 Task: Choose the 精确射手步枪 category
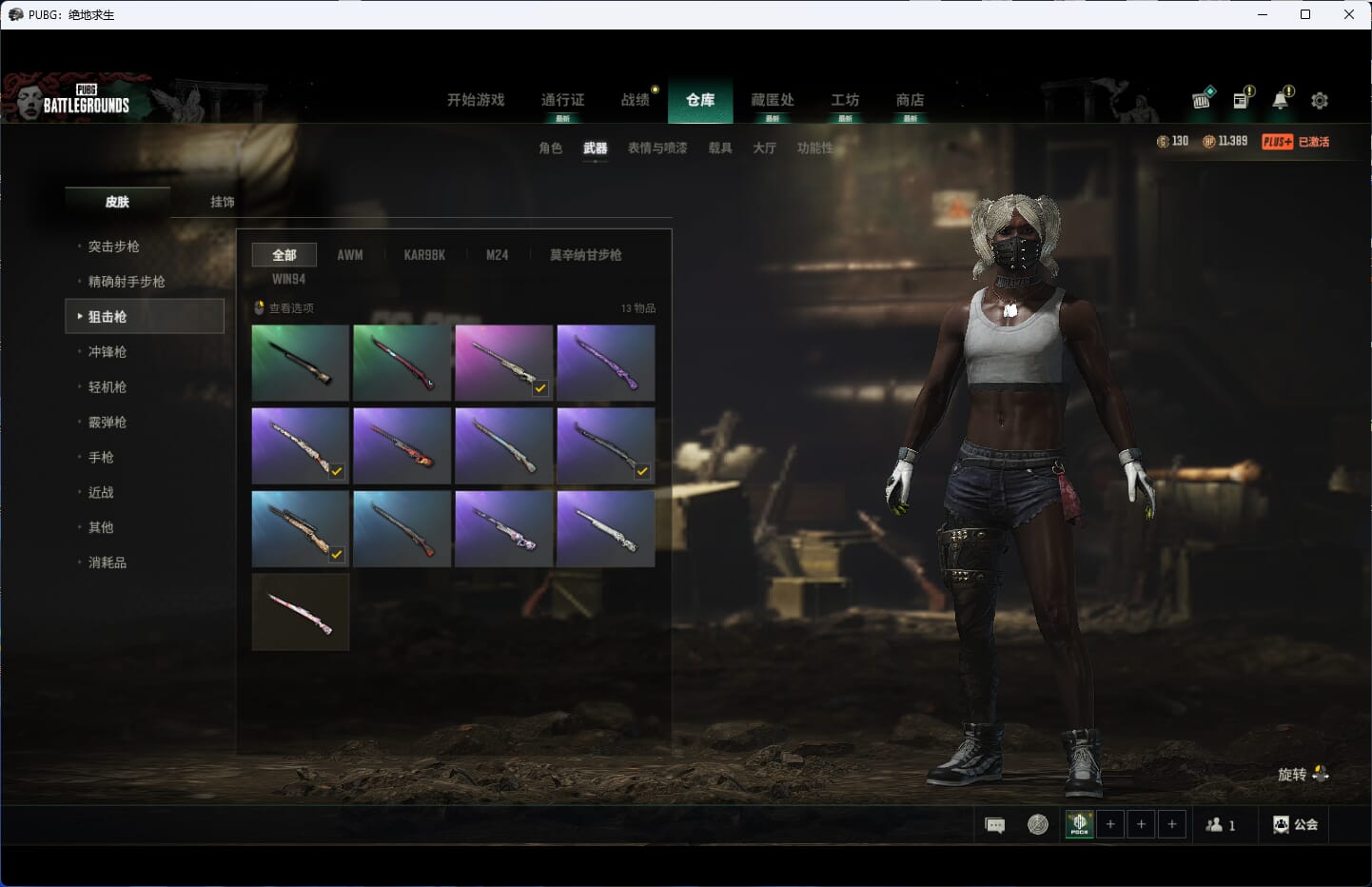127,282
